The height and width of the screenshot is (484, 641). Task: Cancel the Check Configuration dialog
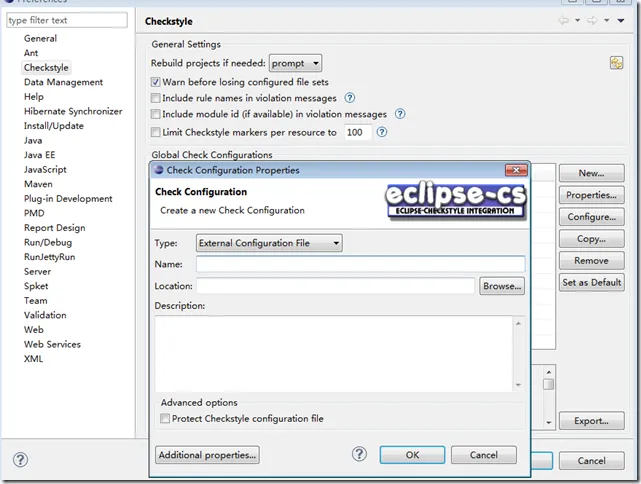(484, 455)
